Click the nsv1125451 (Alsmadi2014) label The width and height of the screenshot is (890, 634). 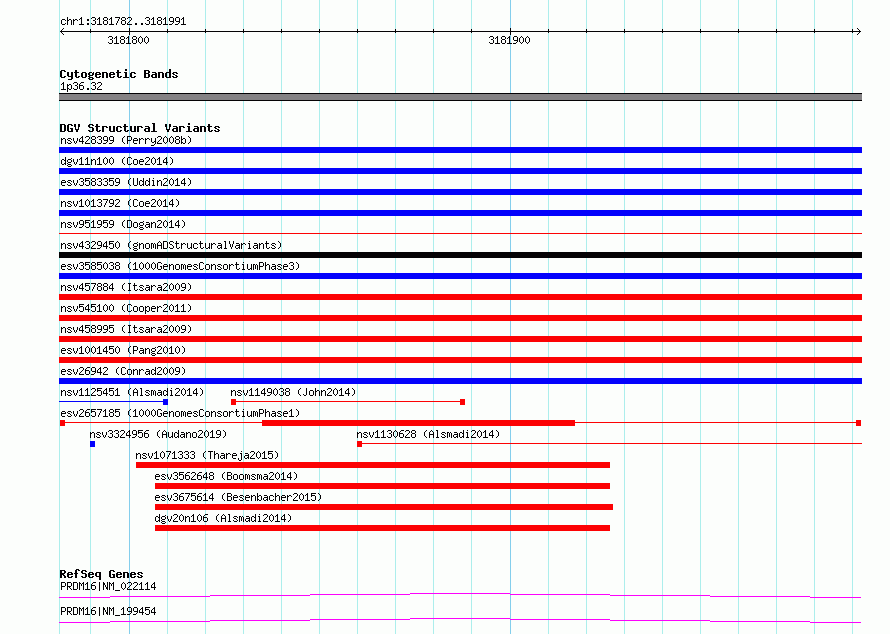pos(132,392)
